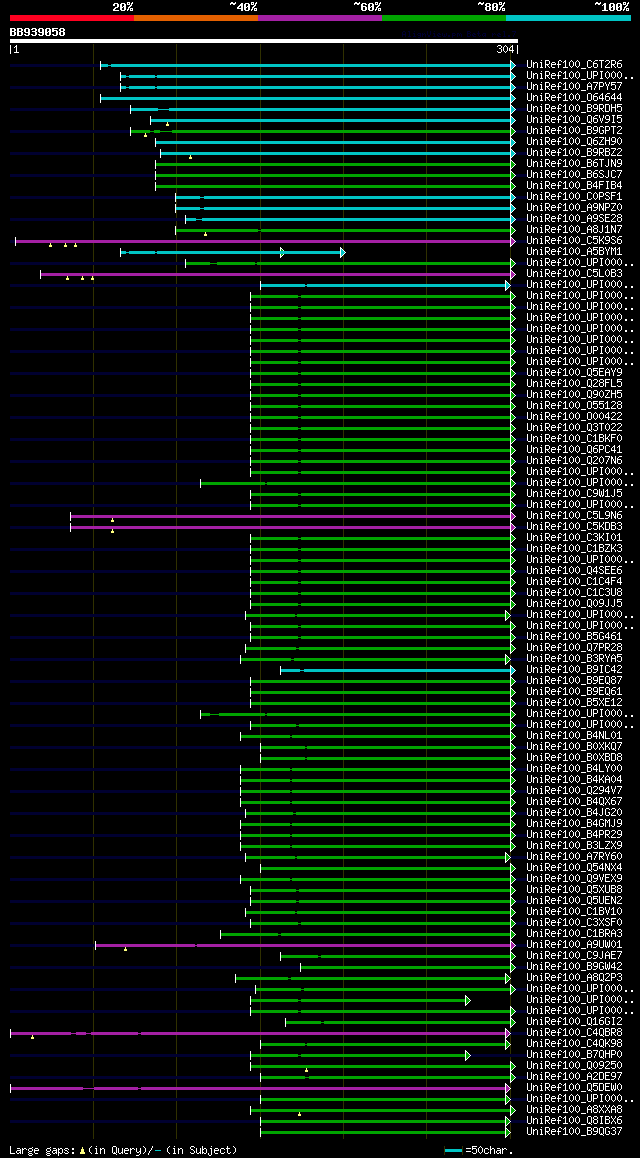Open hit UniRef100_C9JAE7
This screenshot has height=1158, width=640.
click(x=574, y=956)
